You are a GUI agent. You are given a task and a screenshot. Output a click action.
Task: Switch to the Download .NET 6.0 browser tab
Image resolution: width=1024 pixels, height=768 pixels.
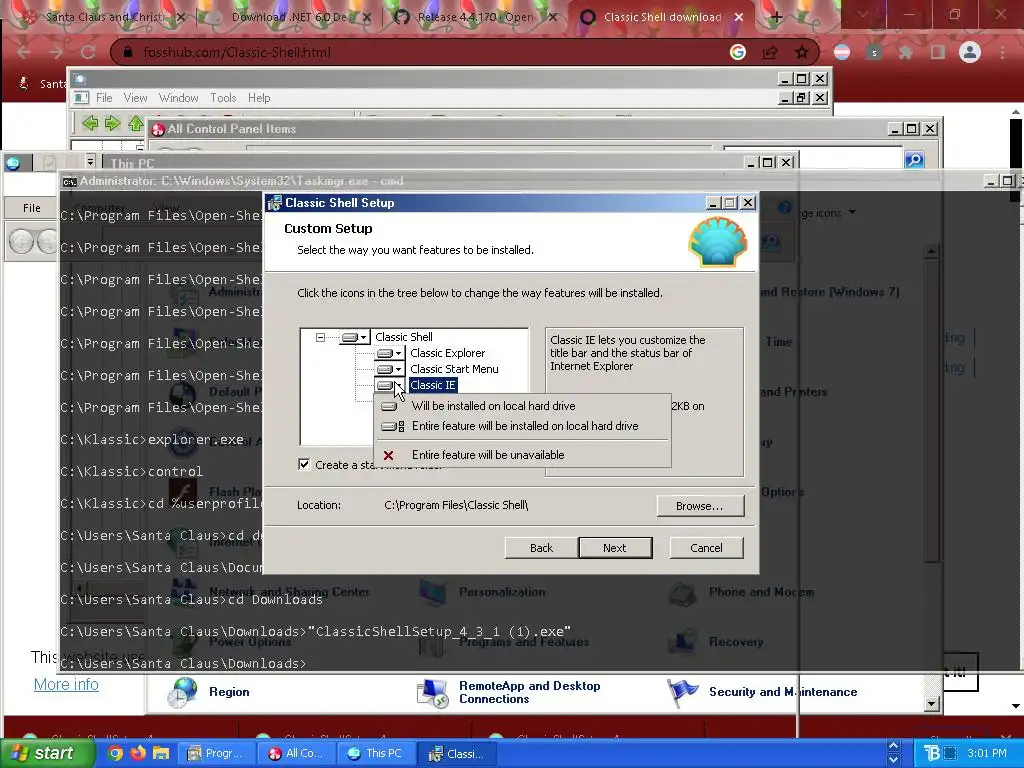tap(292, 18)
